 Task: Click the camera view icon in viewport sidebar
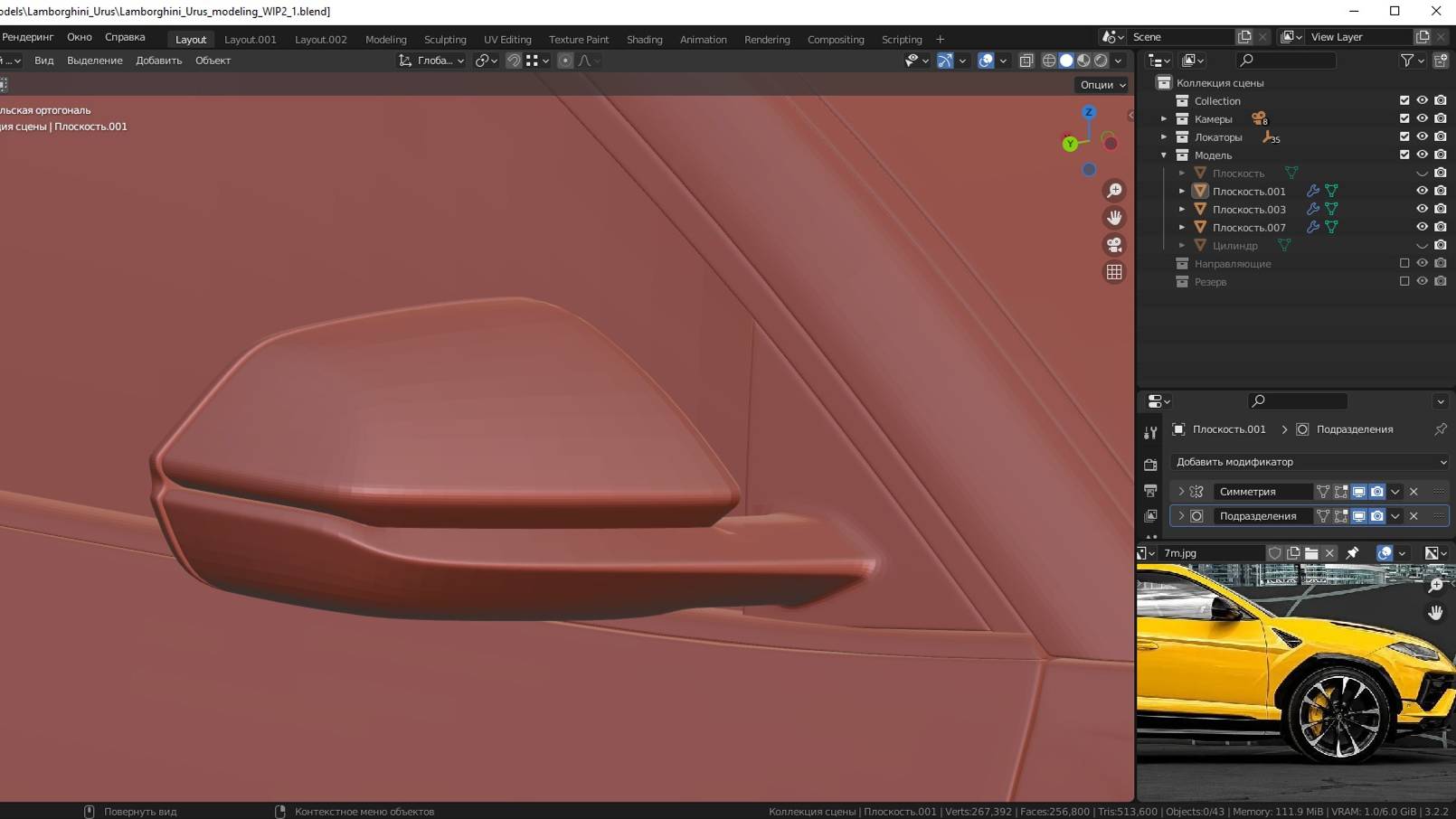(1114, 244)
